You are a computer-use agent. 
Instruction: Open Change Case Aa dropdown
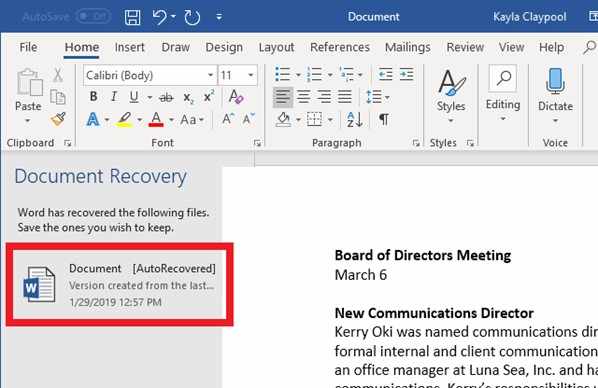192,120
